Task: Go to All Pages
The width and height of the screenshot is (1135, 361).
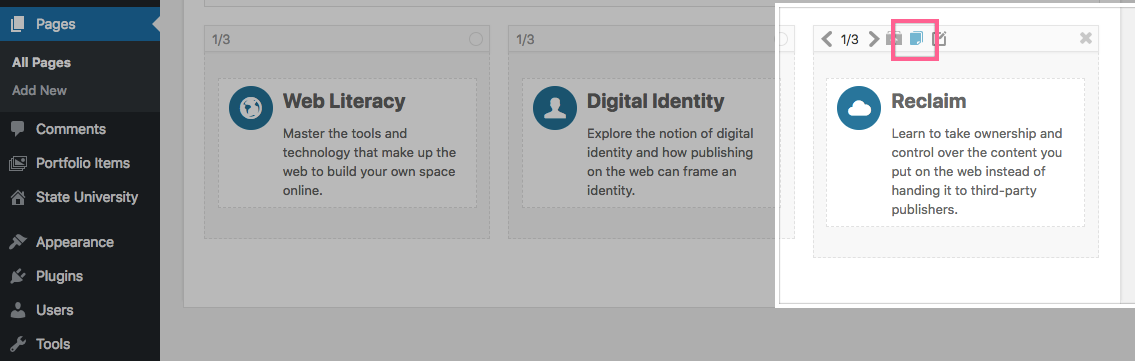Action: pos(41,63)
